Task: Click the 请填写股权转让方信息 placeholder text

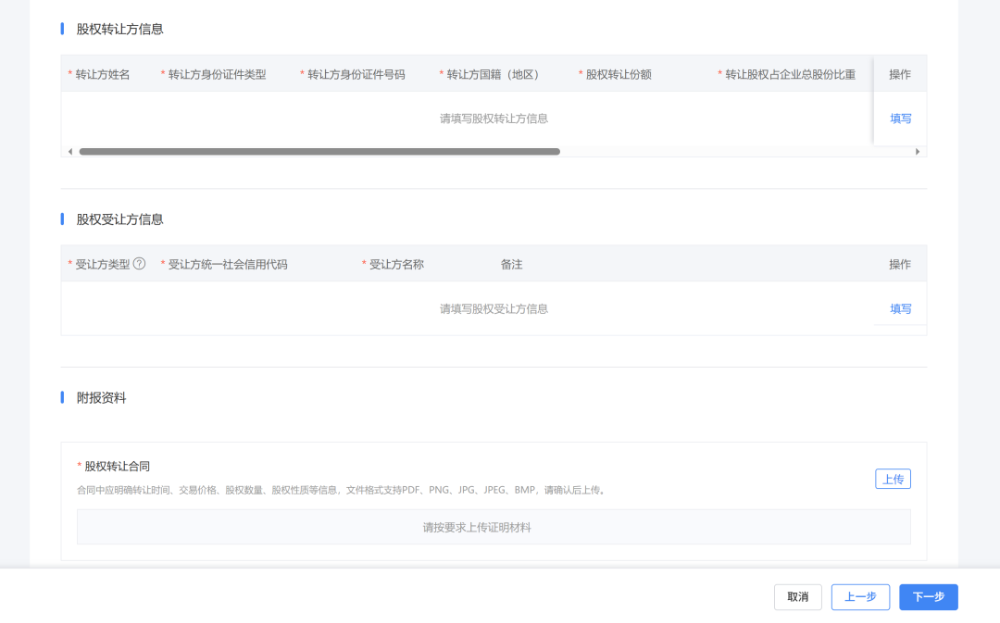Action: click(494, 119)
